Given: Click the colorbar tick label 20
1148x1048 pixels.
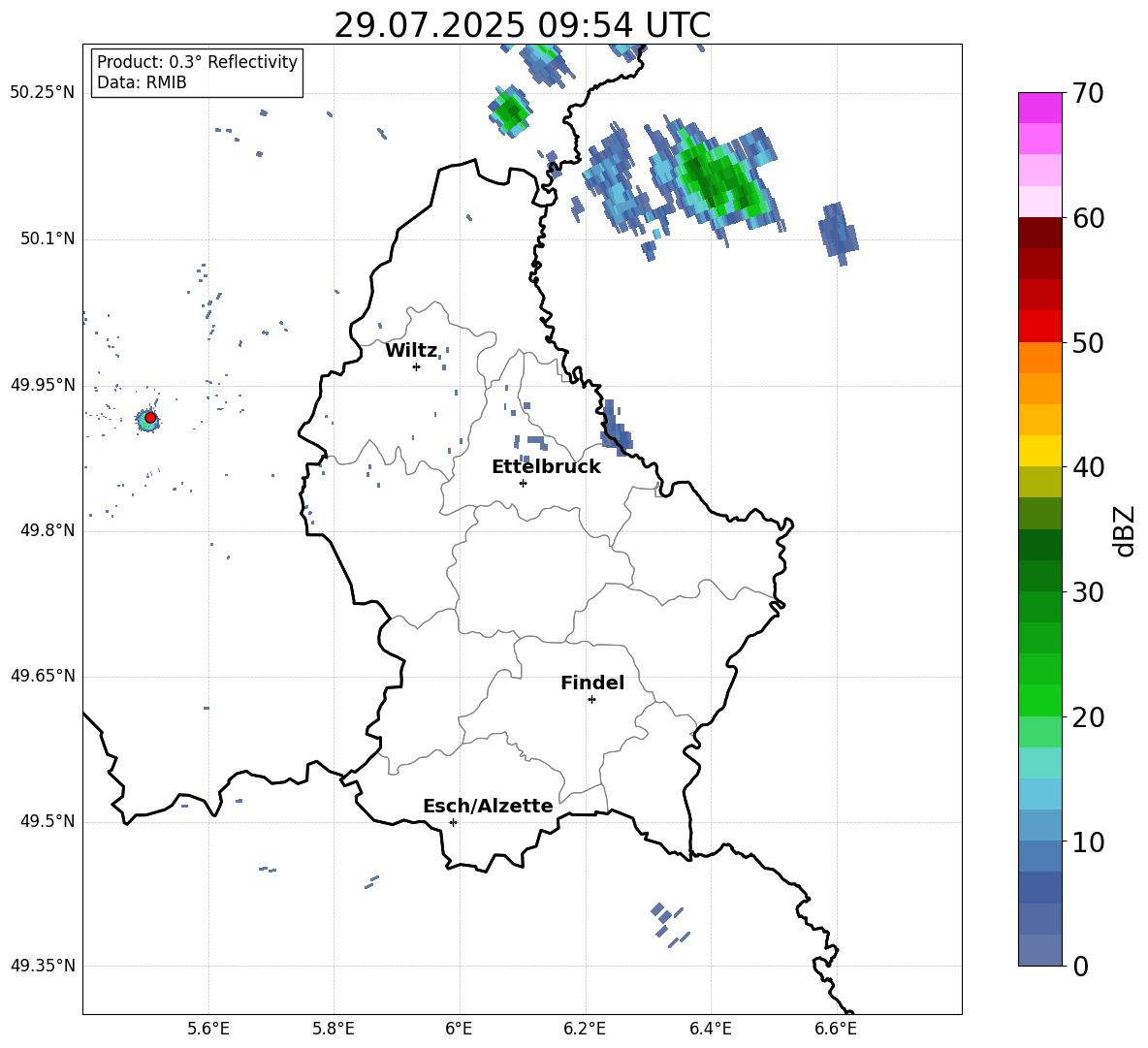Looking at the screenshot, I should pos(1088,717).
